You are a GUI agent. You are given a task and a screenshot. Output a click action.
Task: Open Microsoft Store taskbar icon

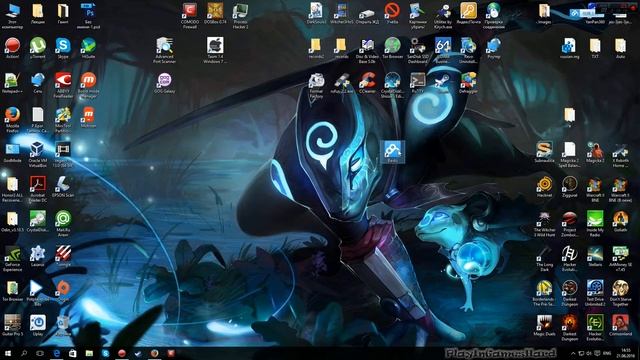(x=73, y=353)
